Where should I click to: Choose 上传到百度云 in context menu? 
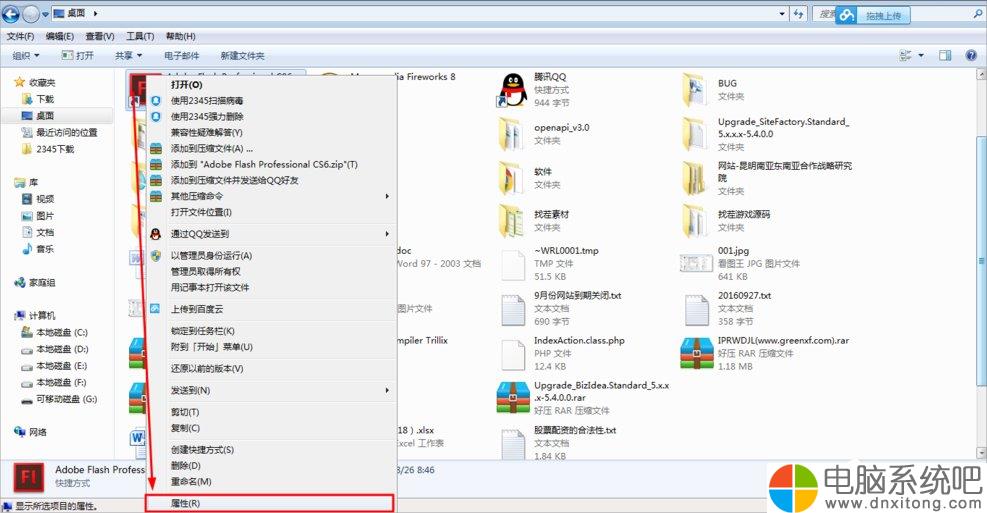coord(271,309)
